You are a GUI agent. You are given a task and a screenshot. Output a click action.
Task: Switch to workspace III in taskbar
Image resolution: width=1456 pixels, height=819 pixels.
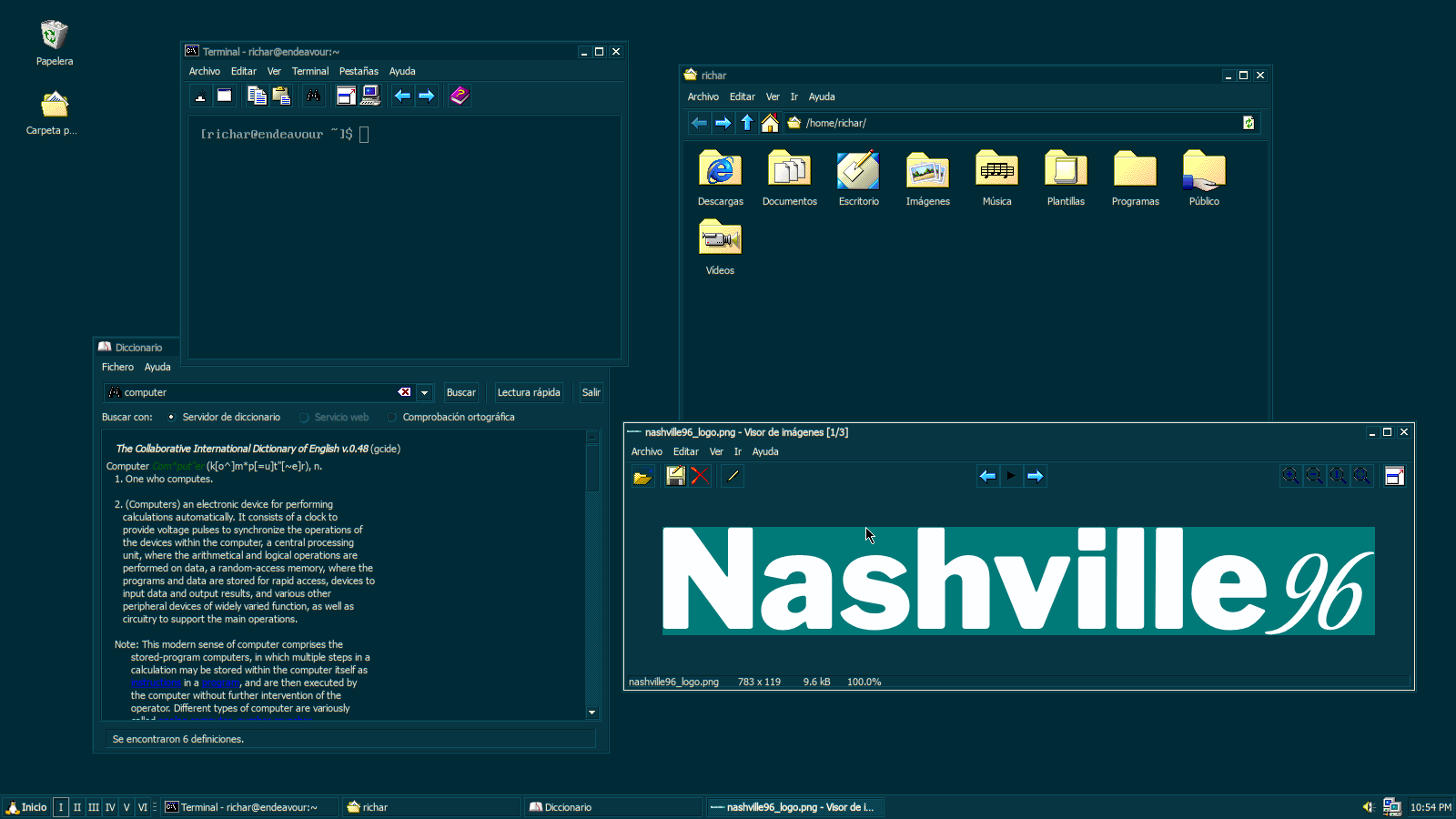point(94,807)
